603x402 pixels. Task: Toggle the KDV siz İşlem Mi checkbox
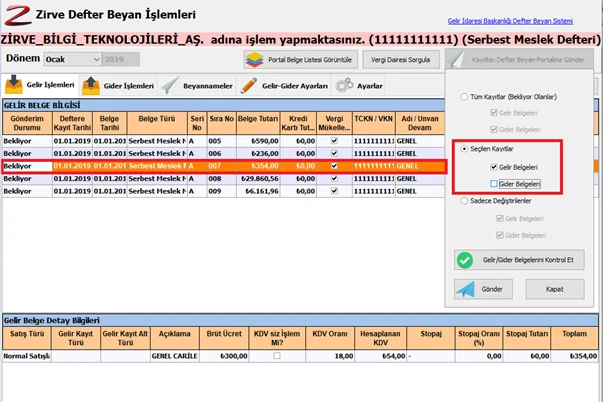pos(277,356)
